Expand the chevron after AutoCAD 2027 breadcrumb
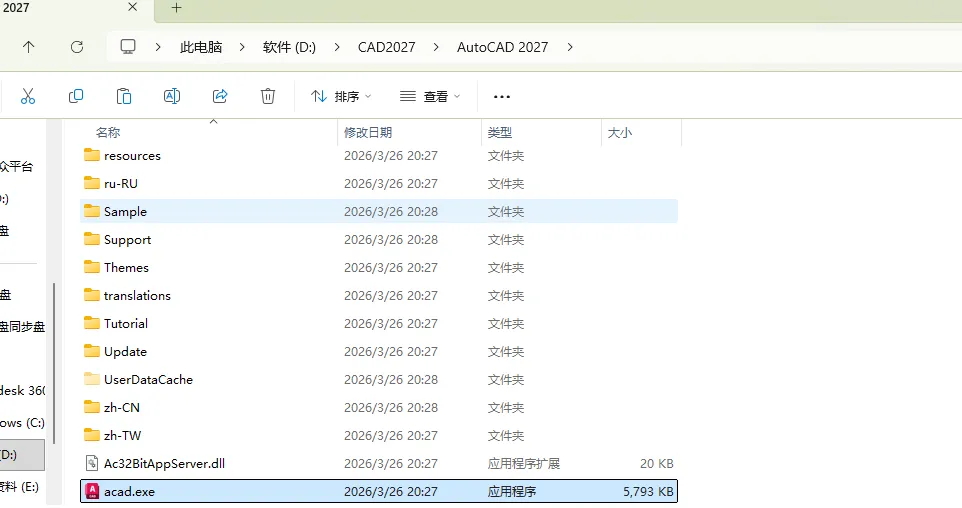962x508 pixels. click(x=570, y=47)
